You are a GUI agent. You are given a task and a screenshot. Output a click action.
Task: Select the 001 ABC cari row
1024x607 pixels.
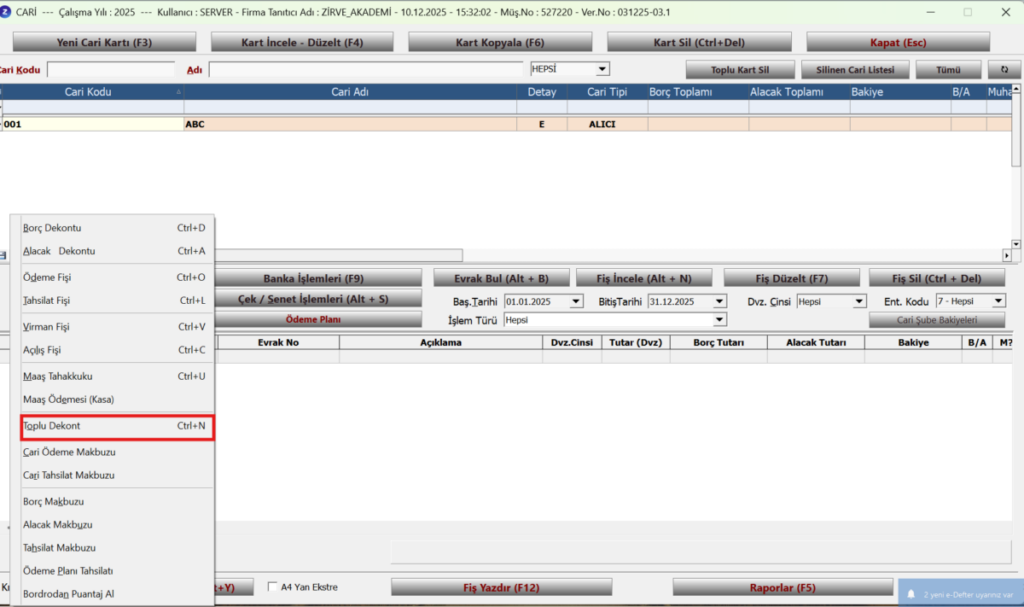click(x=506, y=124)
